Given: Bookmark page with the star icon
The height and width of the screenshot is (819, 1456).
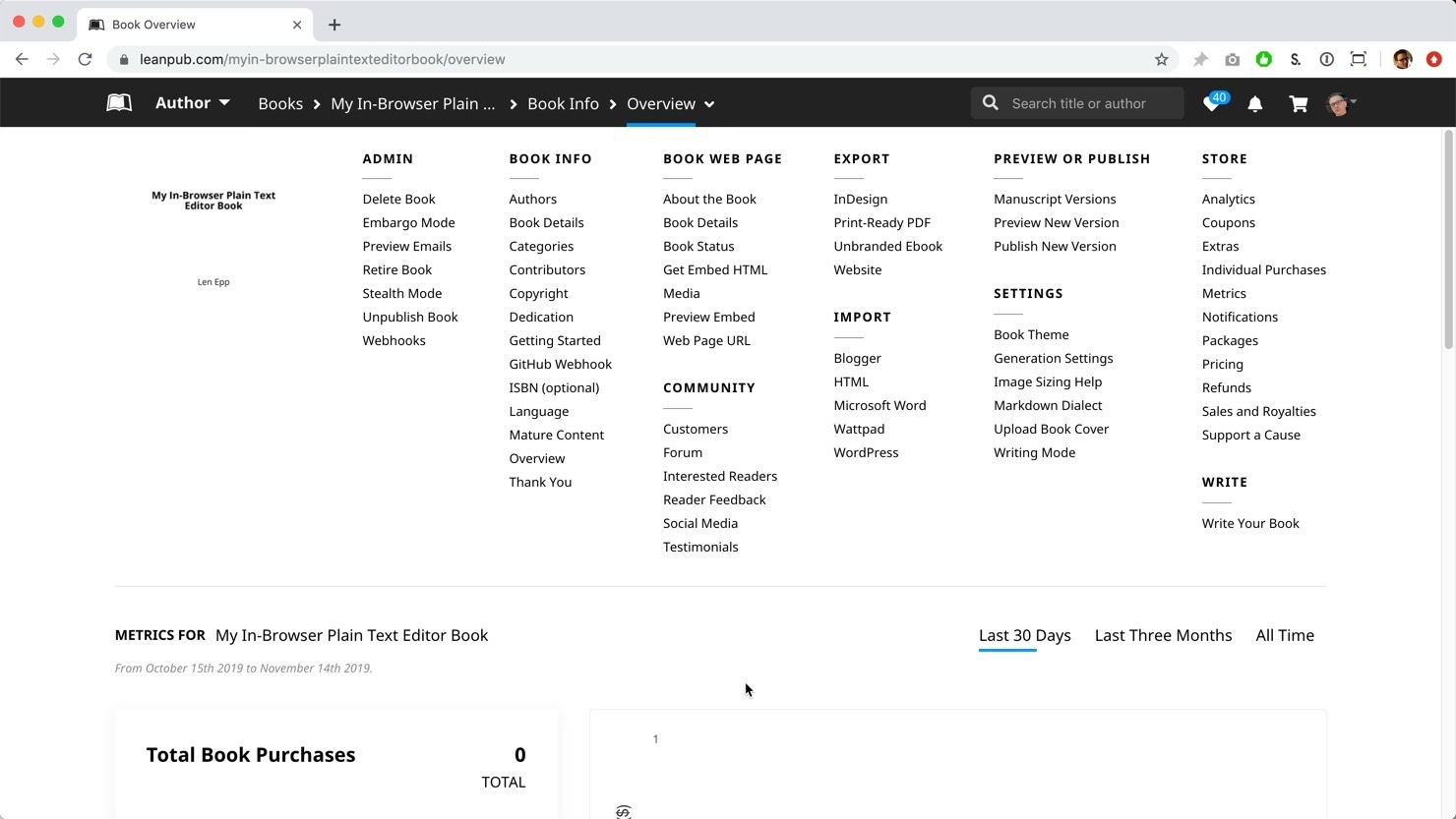Looking at the screenshot, I should (1162, 59).
